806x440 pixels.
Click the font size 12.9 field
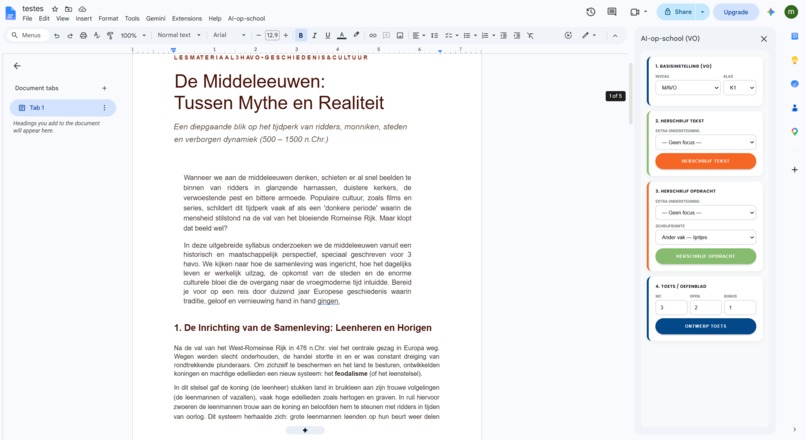point(272,35)
